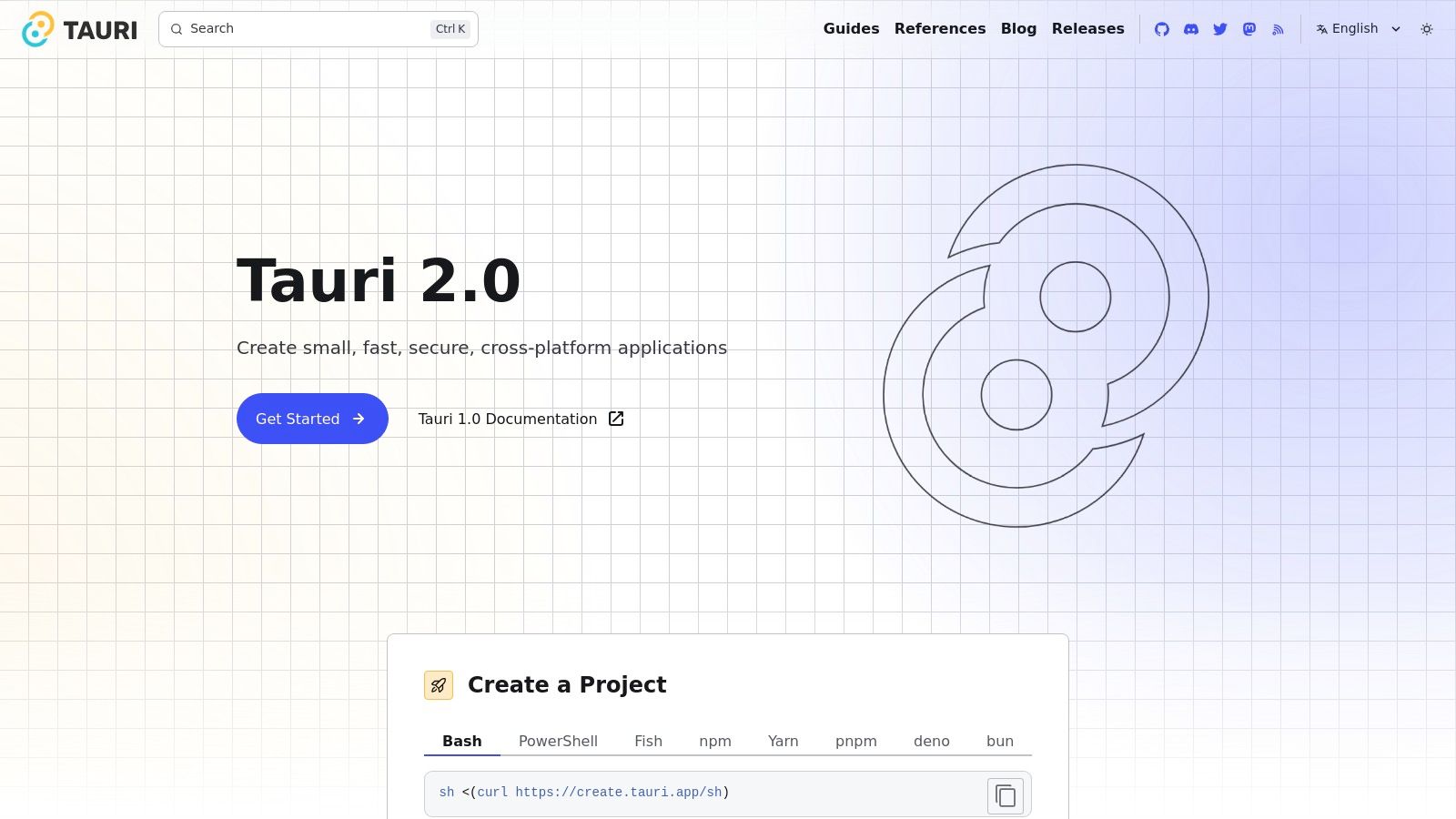Open the English language dropdown
Screen dimensions: 1456x819
click(x=1359, y=29)
